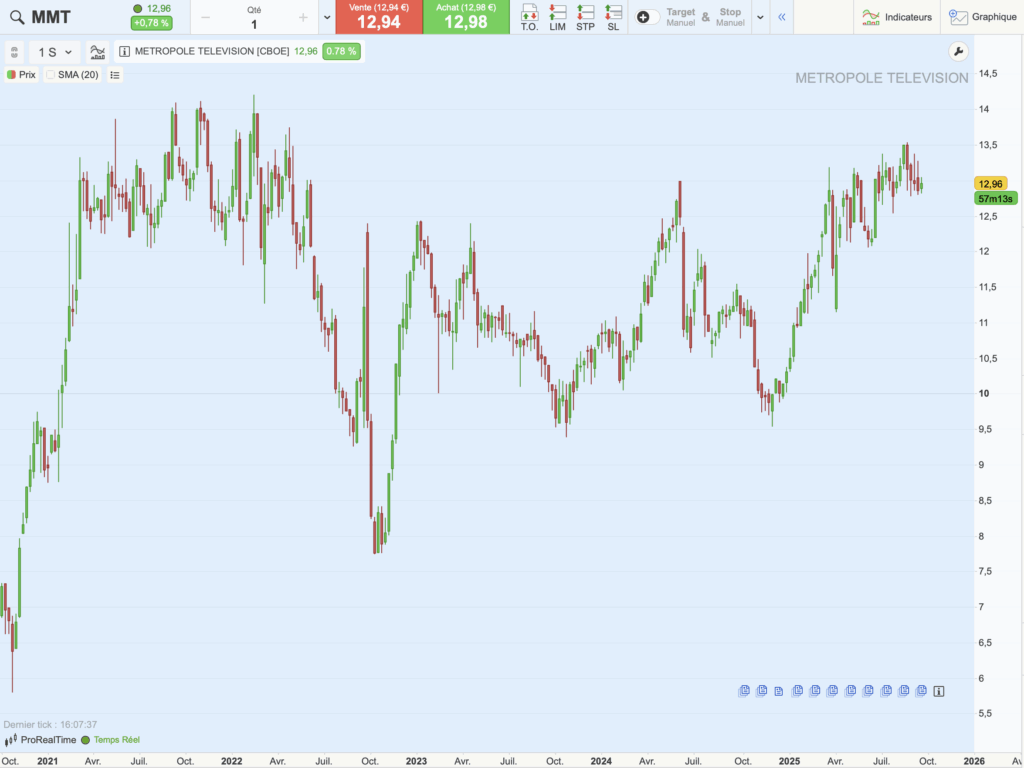Click the chart style icon beside timeframe
The image size is (1024, 768).
pyautogui.click(x=97, y=52)
